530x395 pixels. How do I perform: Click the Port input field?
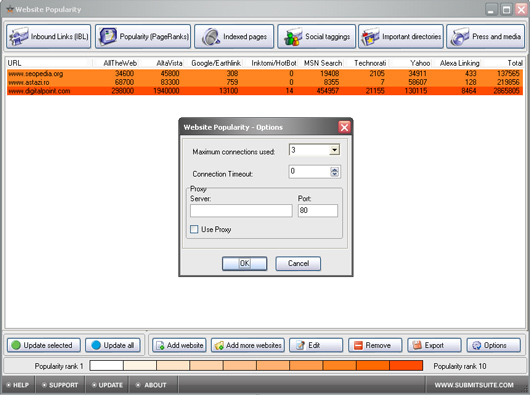click(318, 211)
